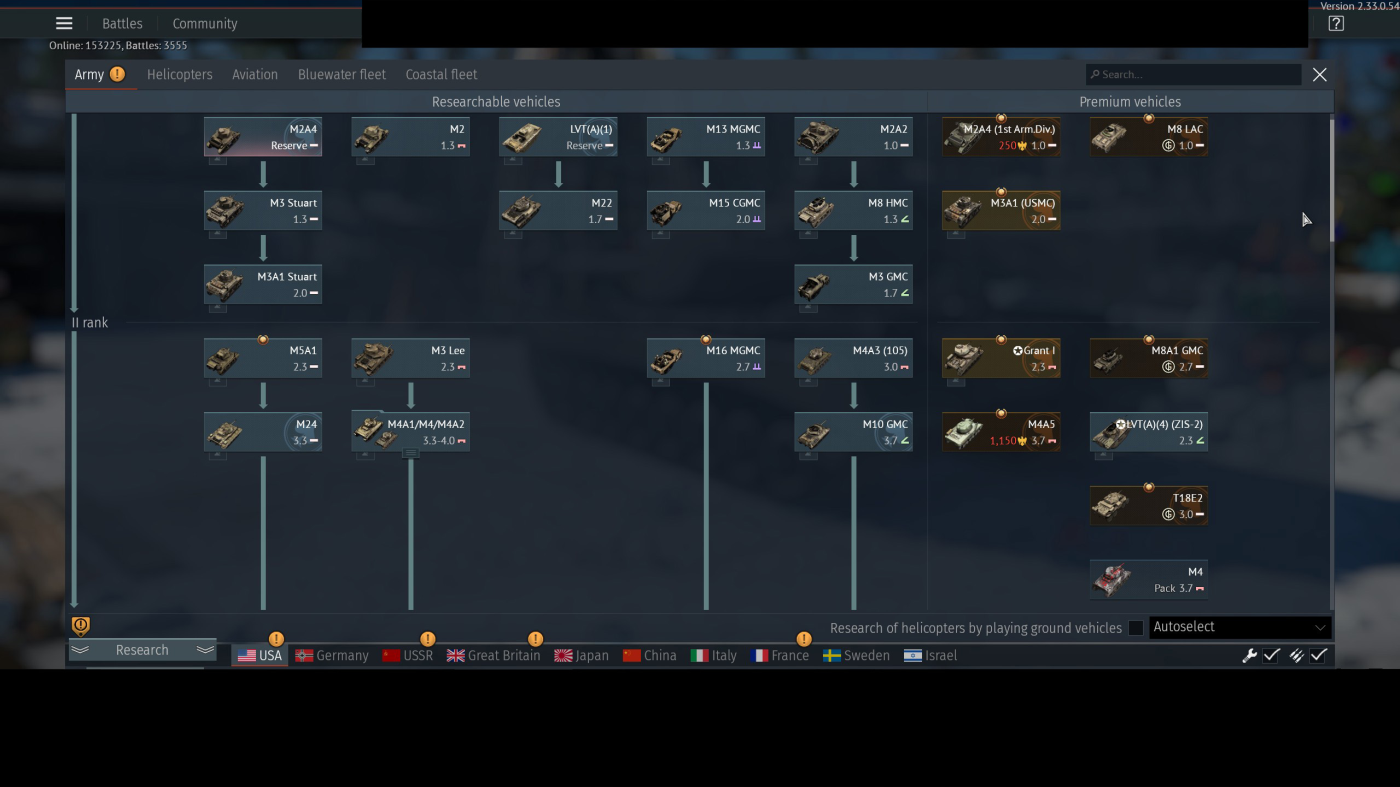Image resolution: width=1400 pixels, height=787 pixels.
Task: Select the Israel nation tab
Action: click(930, 656)
